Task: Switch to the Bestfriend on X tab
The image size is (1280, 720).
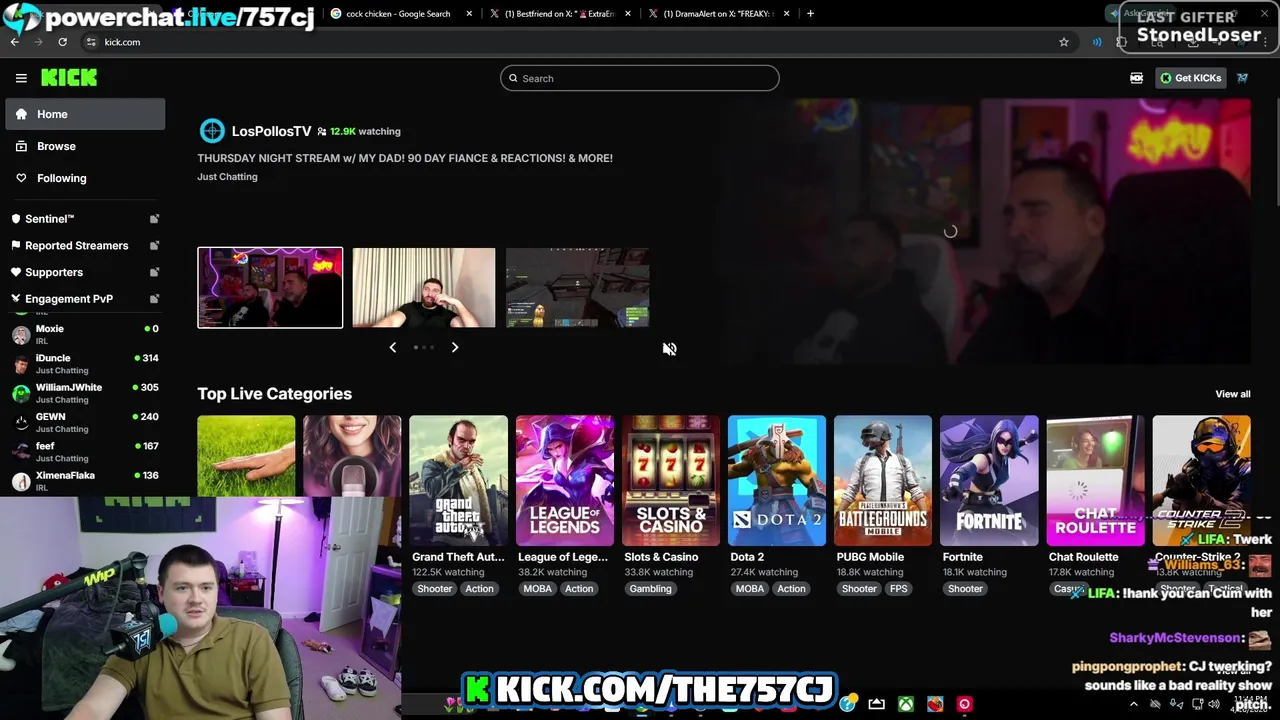Action: [x=558, y=14]
